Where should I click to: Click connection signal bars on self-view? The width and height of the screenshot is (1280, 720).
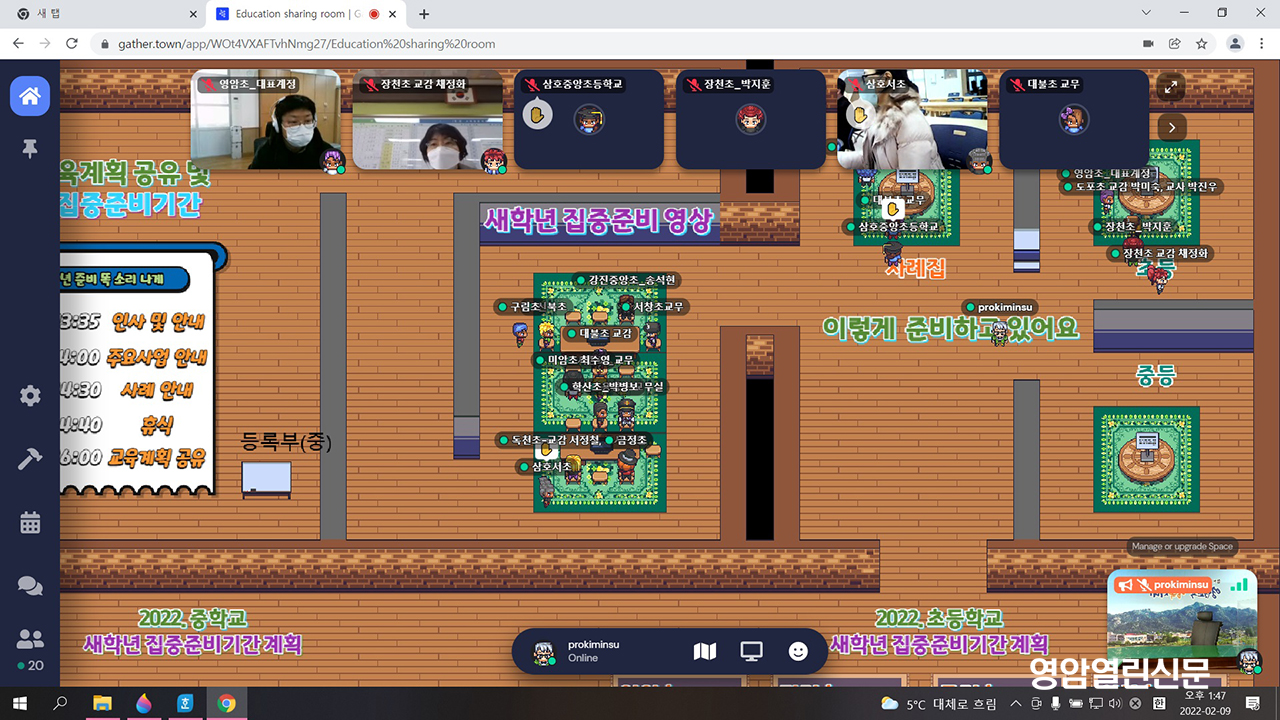coord(1239,583)
